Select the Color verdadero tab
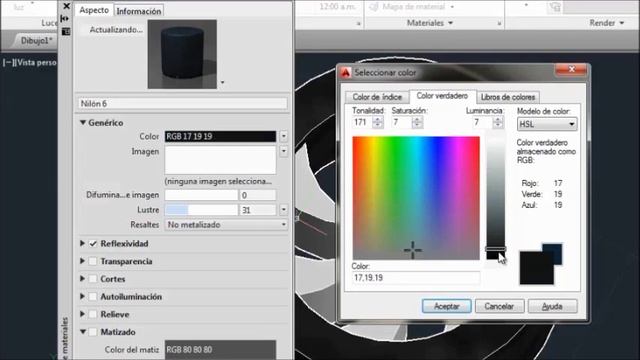The image size is (640, 360). tap(442, 96)
